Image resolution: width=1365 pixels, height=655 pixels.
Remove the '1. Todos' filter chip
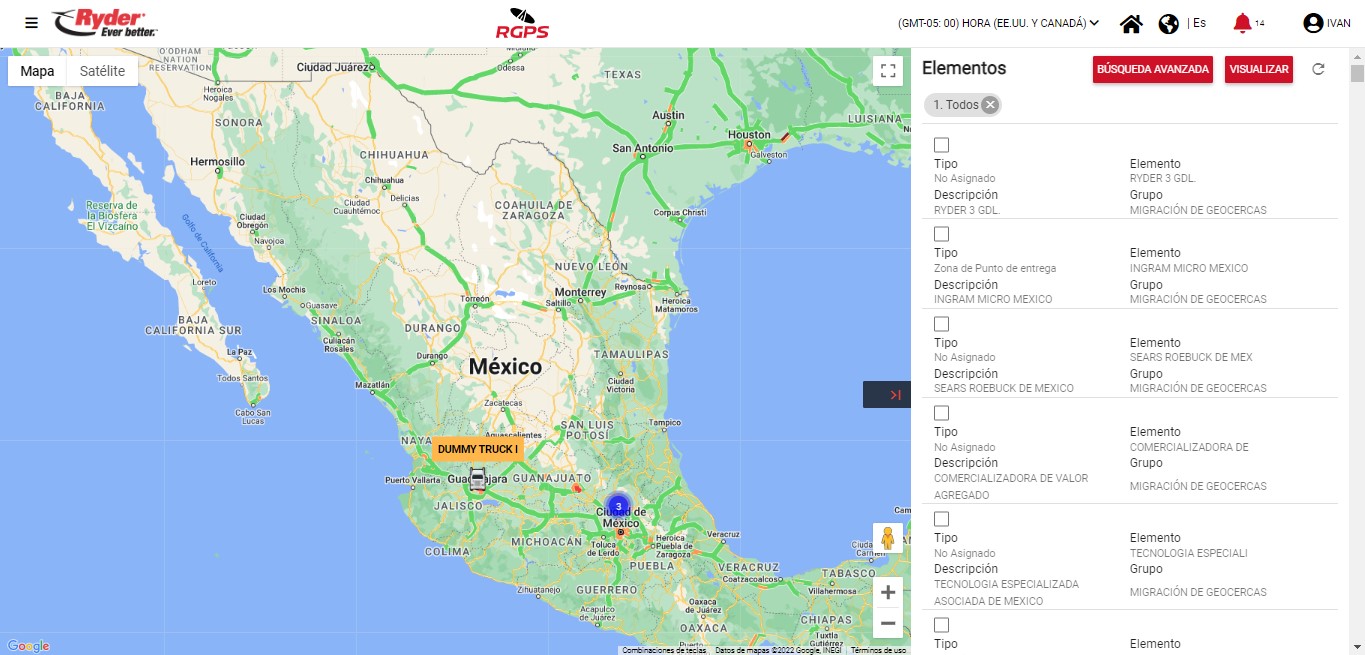(x=990, y=105)
